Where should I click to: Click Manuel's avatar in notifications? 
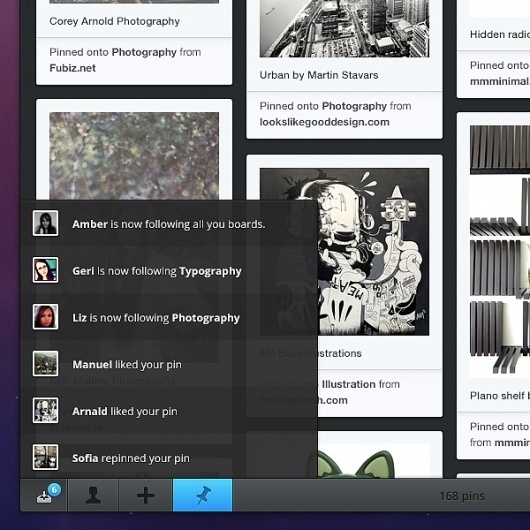[45, 364]
